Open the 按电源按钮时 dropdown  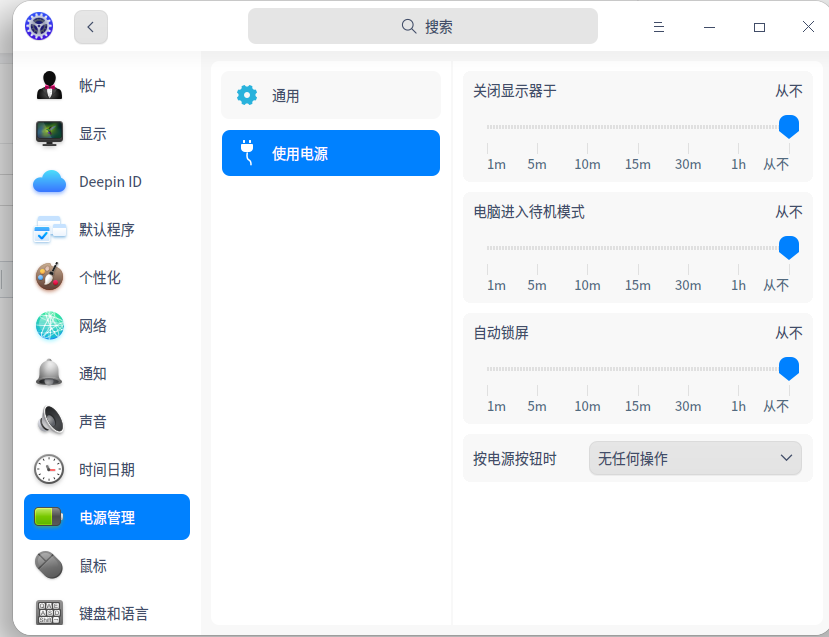pyautogui.click(x=694, y=457)
